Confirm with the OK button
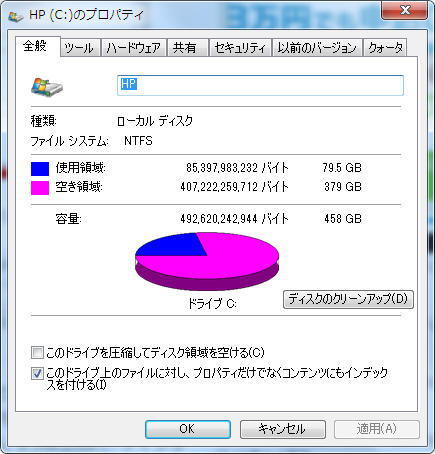The image size is (435, 454). [x=188, y=429]
